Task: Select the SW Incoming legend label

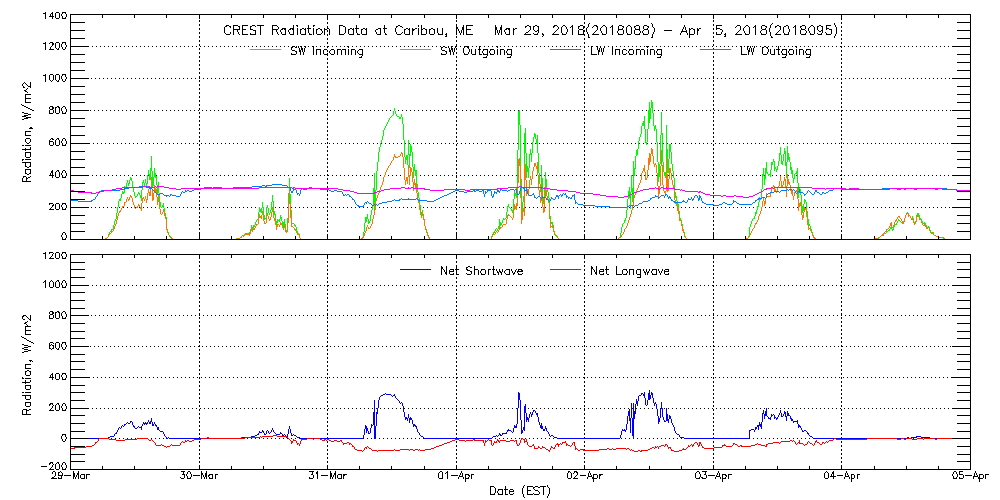Action: (327, 51)
